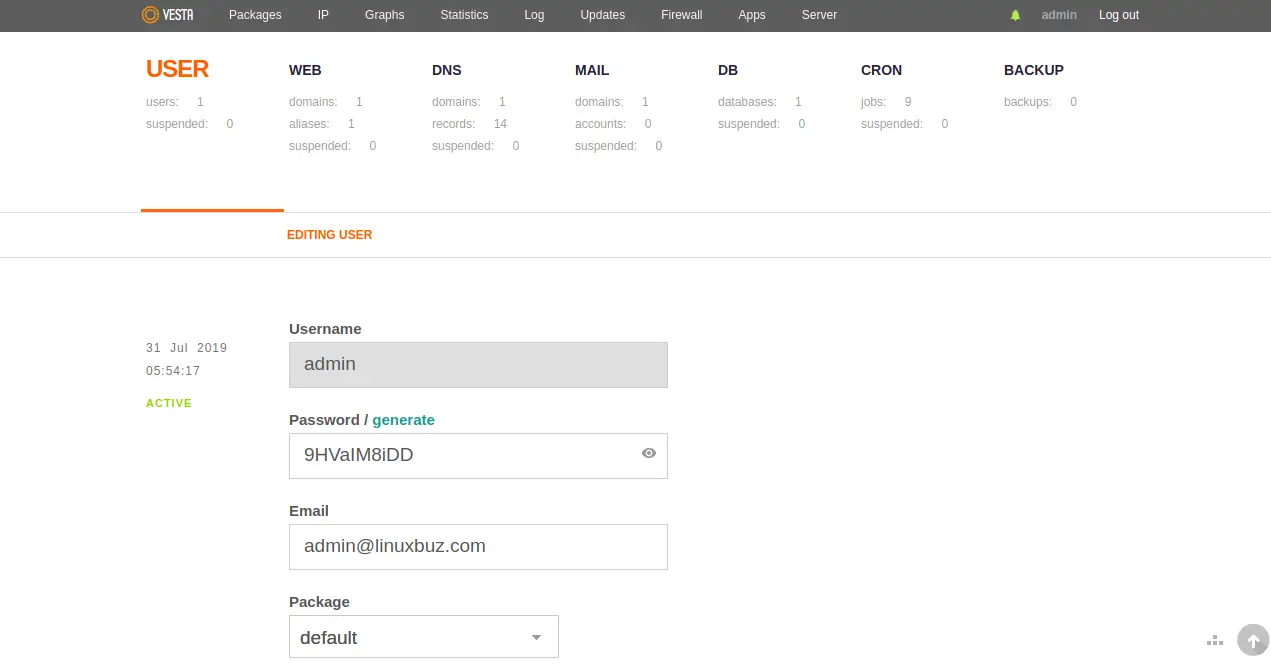The image size is (1271, 668).
Task: Switch to the MAIL tab
Action: point(591,70)
